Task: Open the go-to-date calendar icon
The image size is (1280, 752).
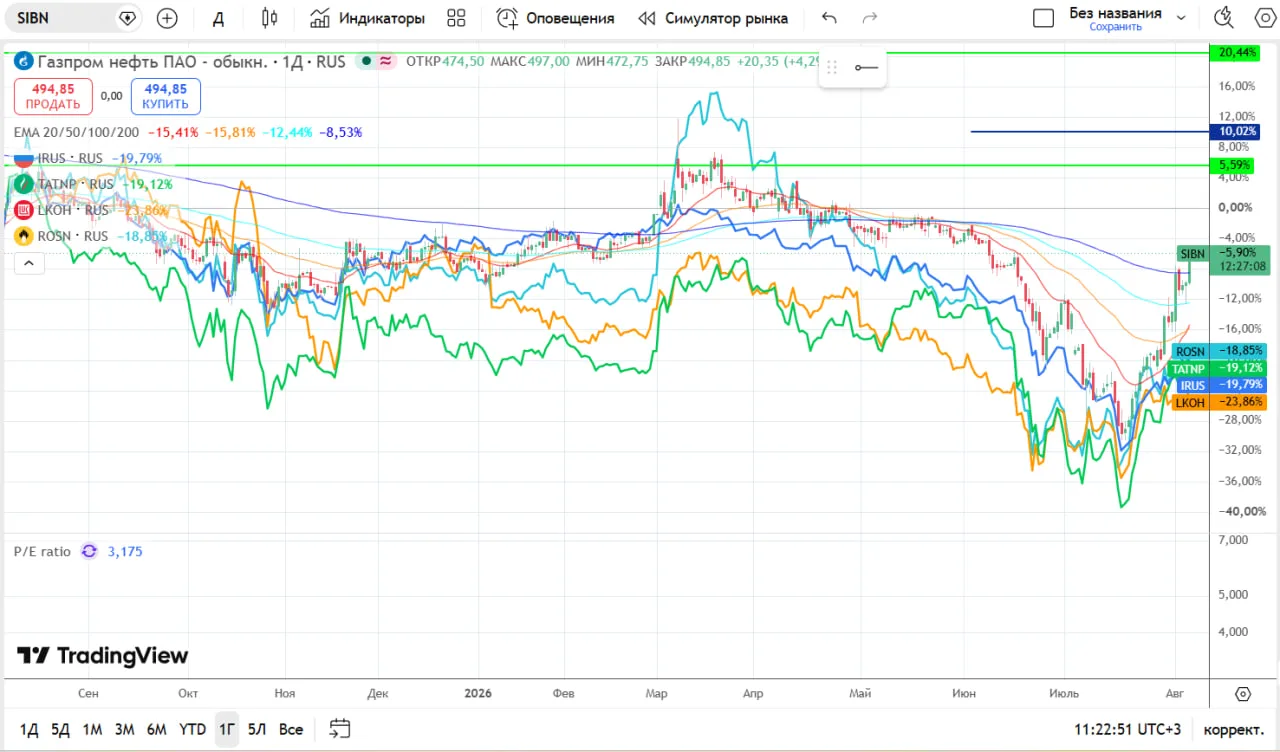Action: pos(340,729)
